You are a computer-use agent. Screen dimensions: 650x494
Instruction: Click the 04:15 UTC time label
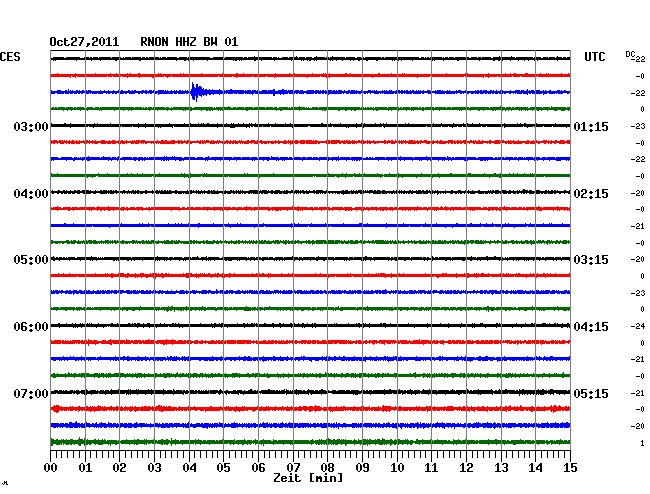pos(591,327)
